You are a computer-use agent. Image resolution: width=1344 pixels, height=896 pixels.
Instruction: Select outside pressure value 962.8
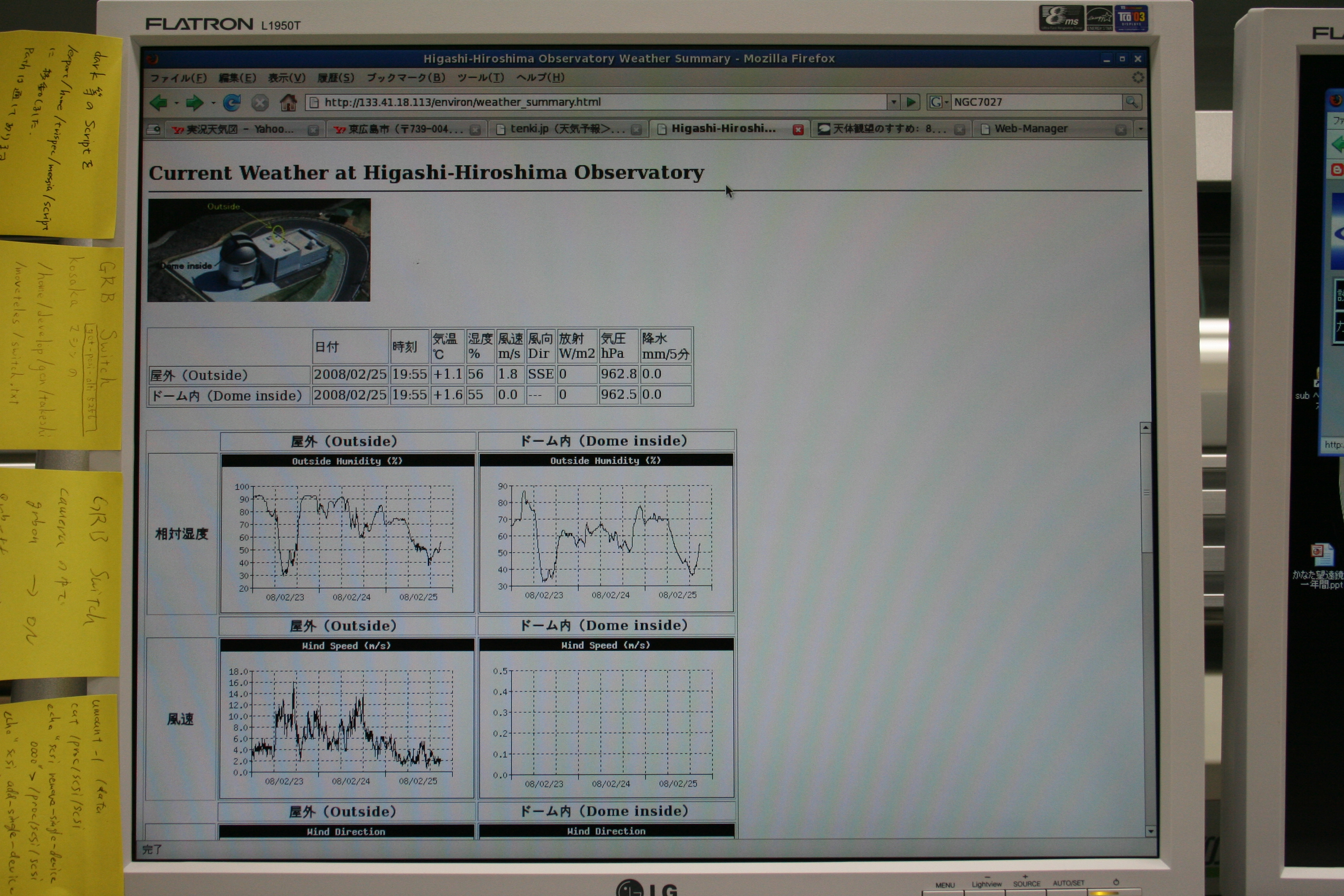pyautogui.click(x=618, y=374)
